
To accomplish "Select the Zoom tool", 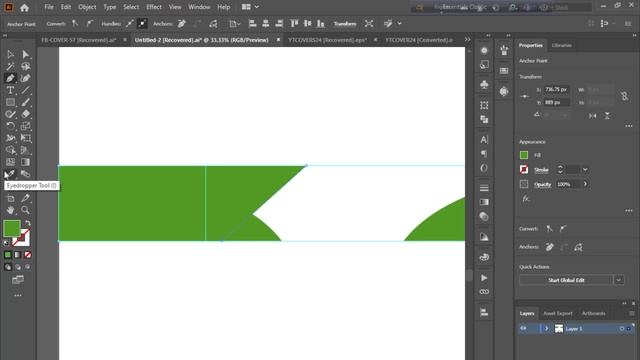I will coord(25,210).
